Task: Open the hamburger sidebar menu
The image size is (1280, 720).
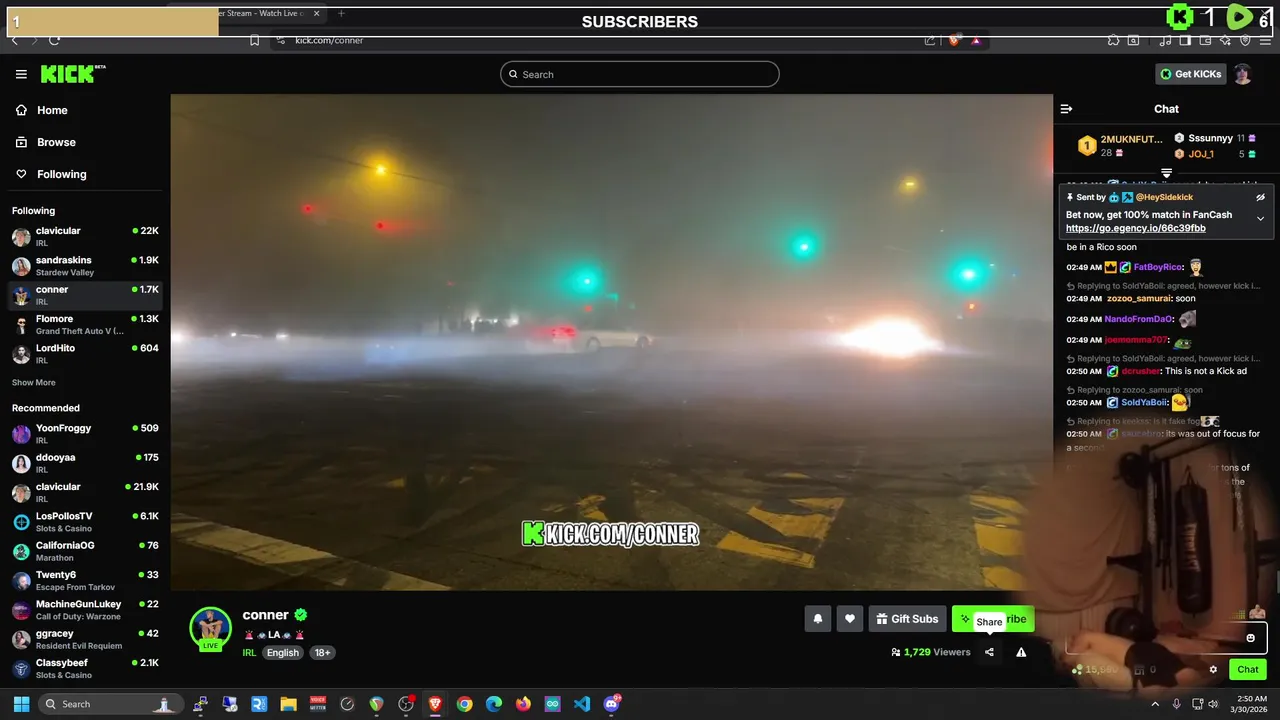Action: pyautogui.click(x=21, y=74)
